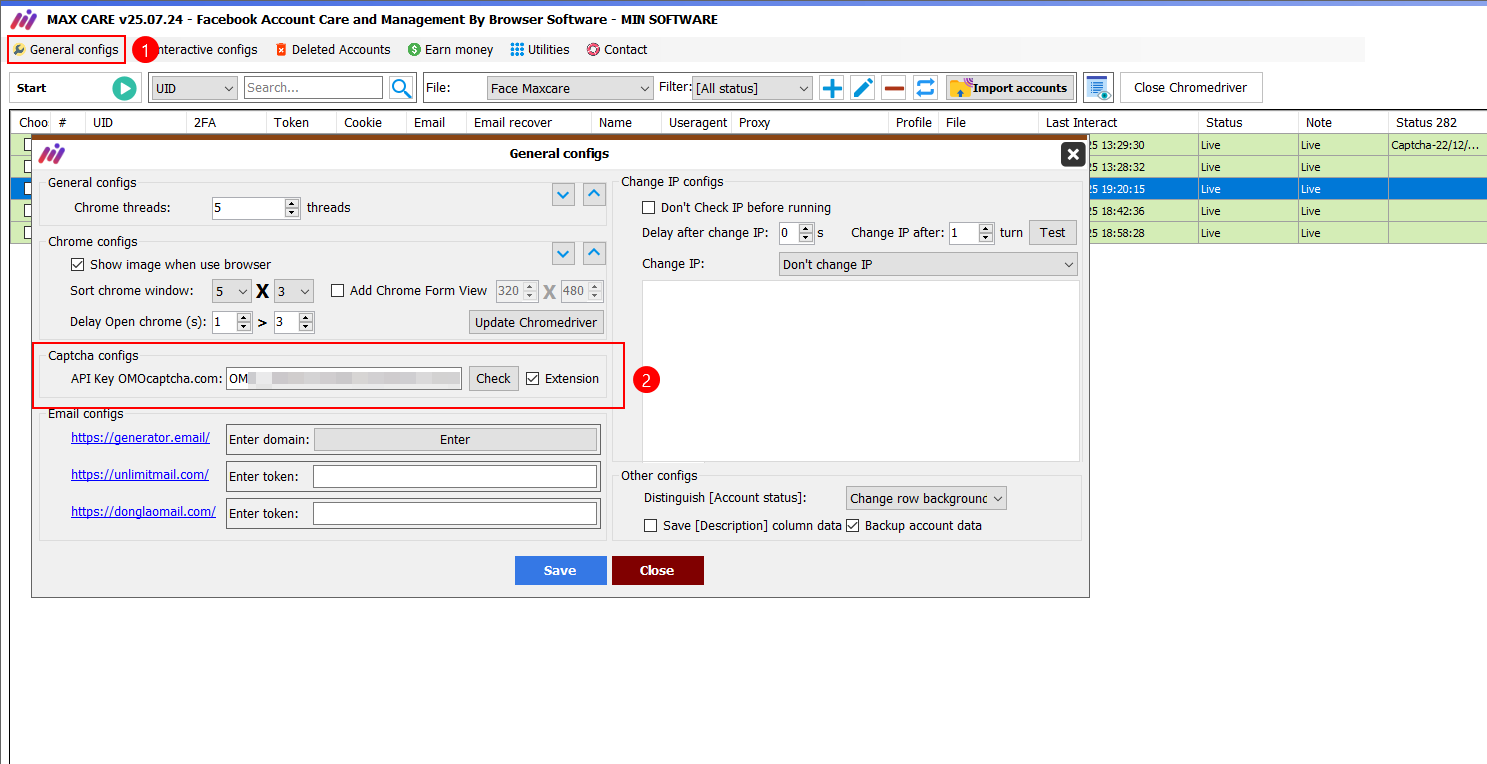1487x764 pixels.
Task: Click the Save button
Action: point(561,570)
